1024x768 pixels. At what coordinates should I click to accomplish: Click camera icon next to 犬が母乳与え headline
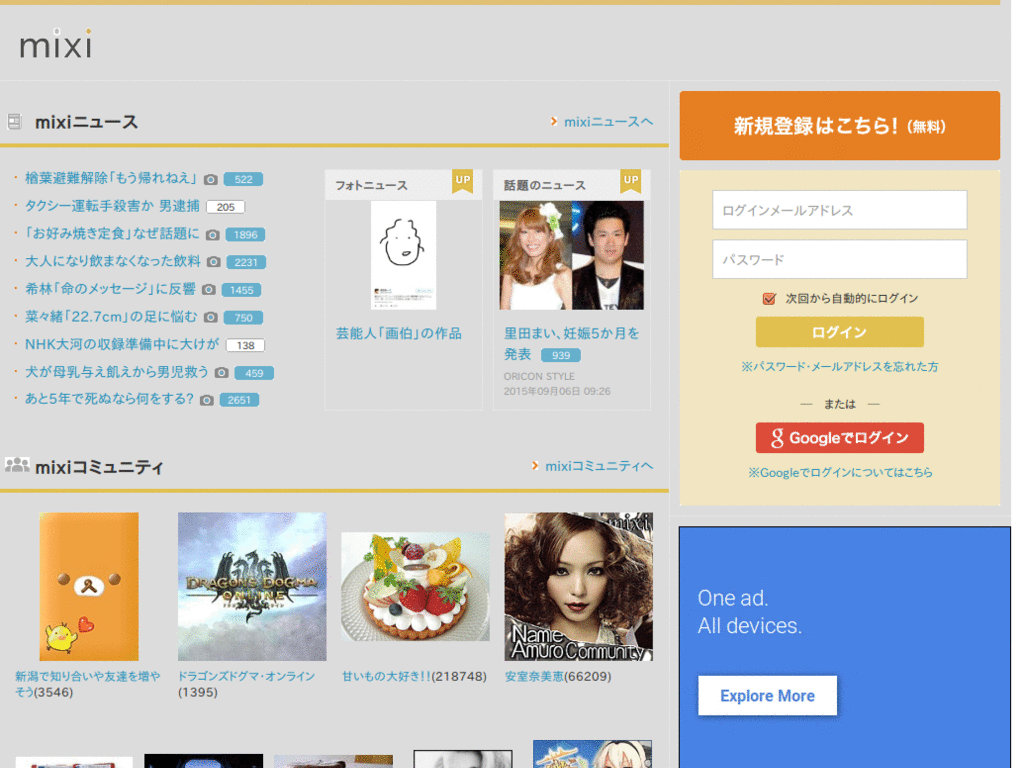(221, 373)
